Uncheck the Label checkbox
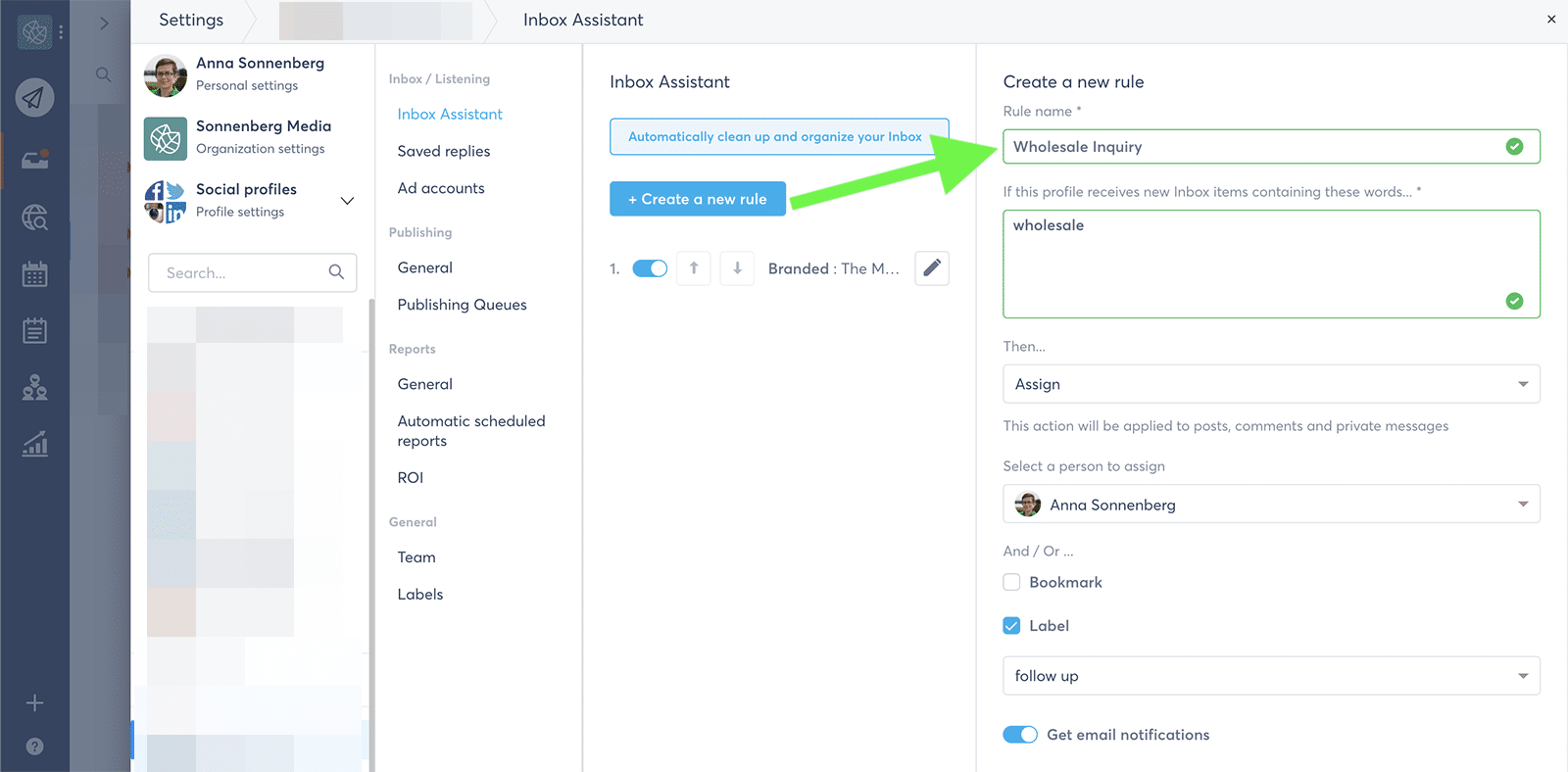 pos(1011,625)
